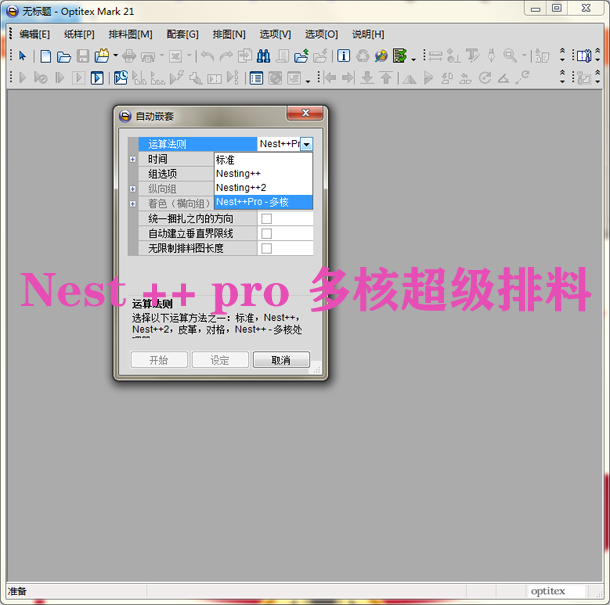Viewport: 610px width, 605px height.
Task: Create a new marker file
Action: pos(46,56)
